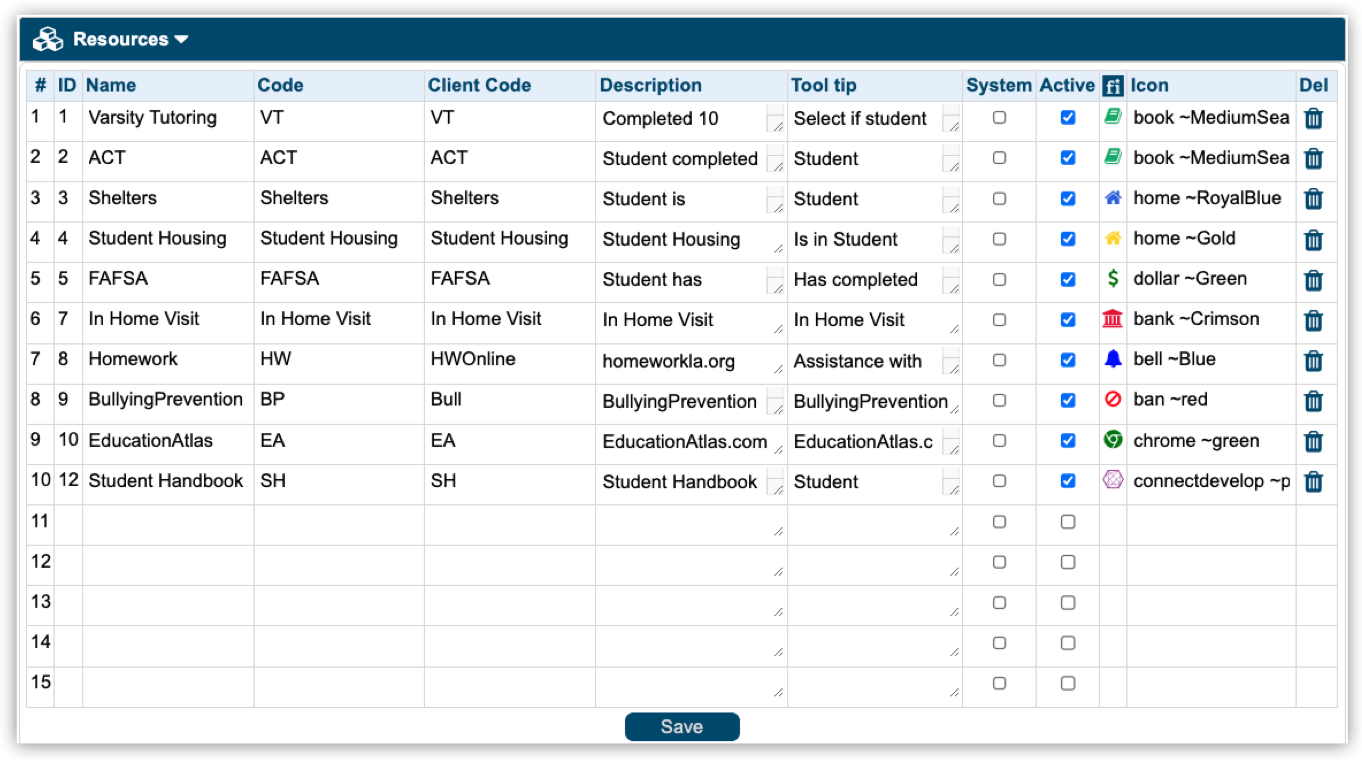The height and width of the screenshot is (763, 1362).
Task: Click the Save button
Action: 681,727
